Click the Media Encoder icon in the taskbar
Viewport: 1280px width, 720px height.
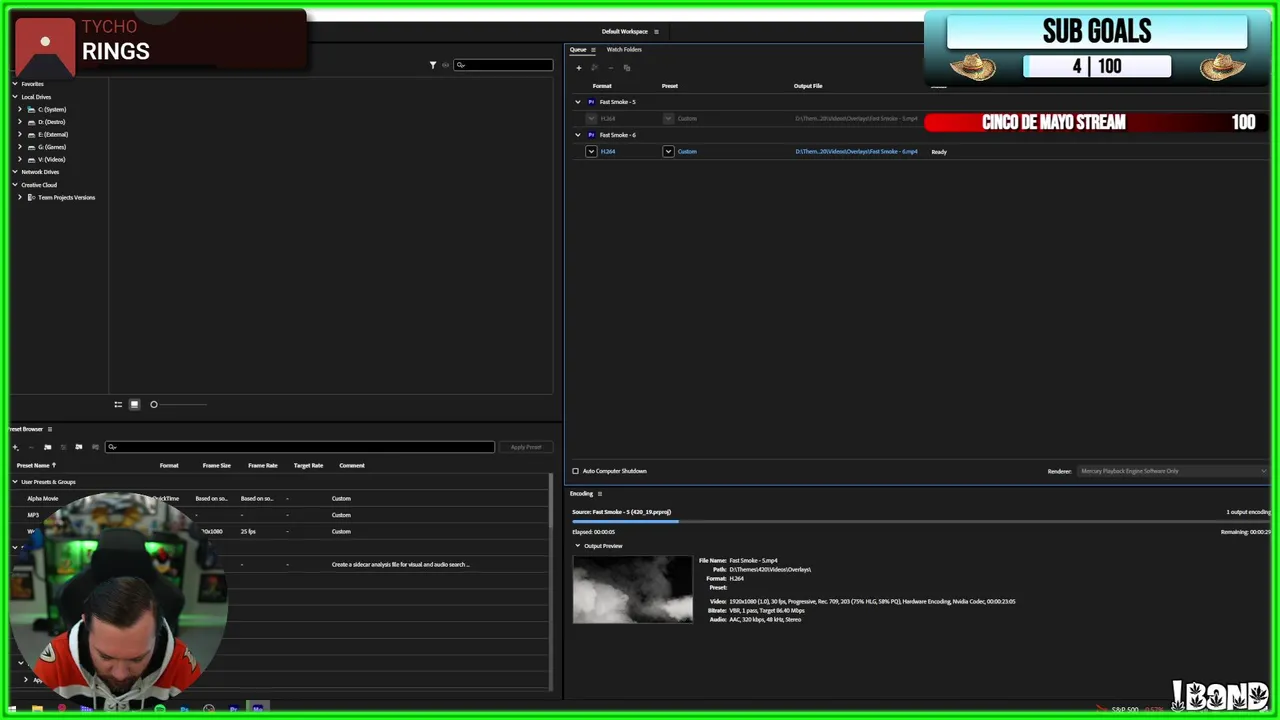click(257, 708)
